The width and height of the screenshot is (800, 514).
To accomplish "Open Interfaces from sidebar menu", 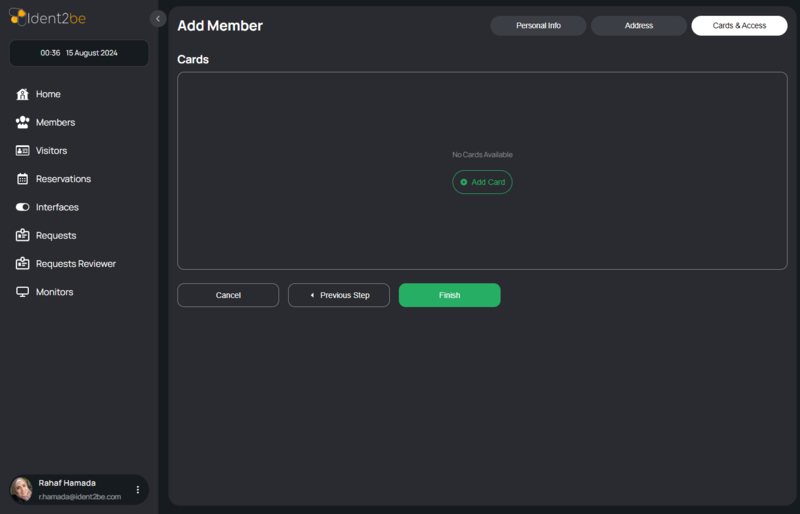I will pos(57,207).
